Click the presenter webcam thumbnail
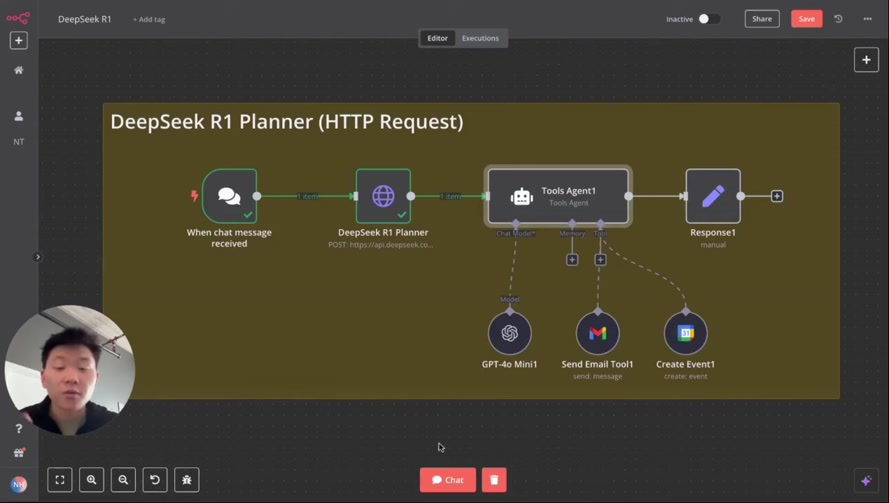The image size is (889, 503). tap(70, 370)
